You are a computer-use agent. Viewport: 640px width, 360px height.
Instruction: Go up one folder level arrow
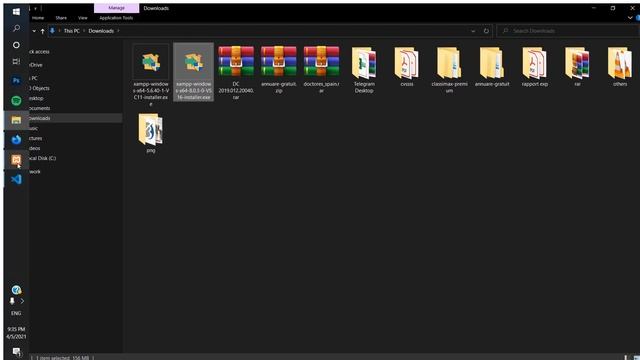[42, 31]
